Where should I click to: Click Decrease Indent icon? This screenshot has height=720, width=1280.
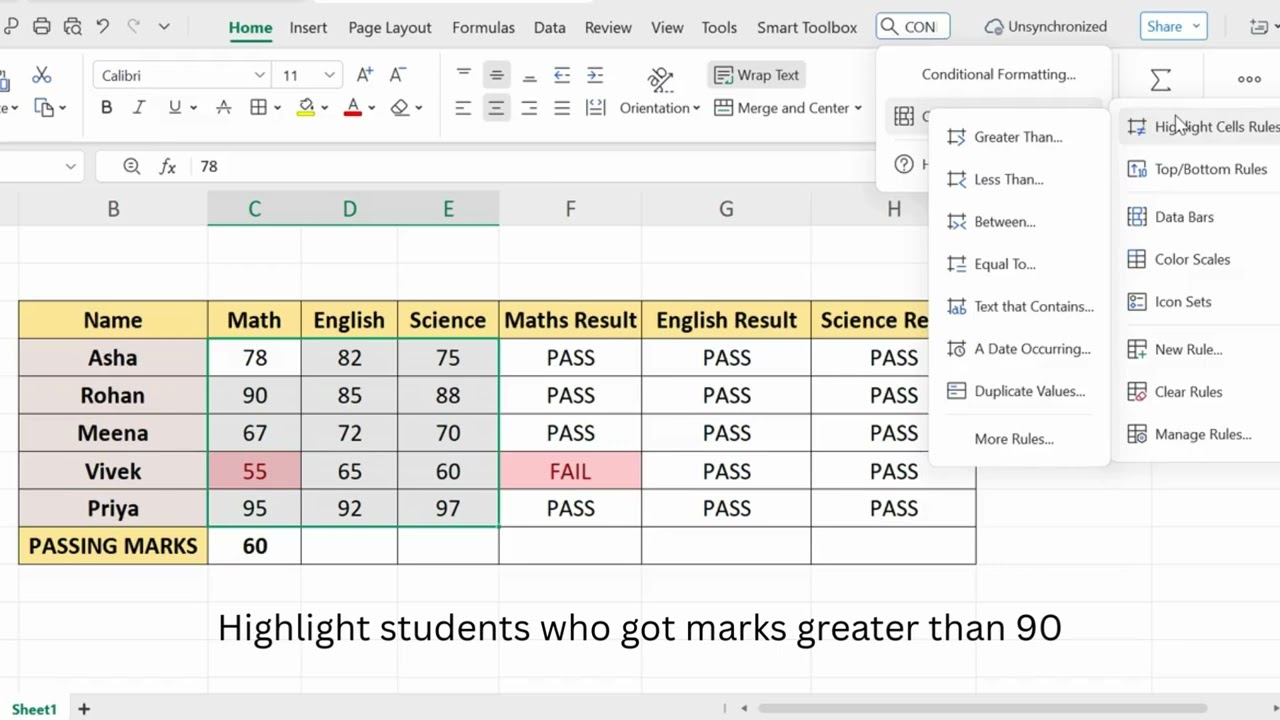[562, 75]
